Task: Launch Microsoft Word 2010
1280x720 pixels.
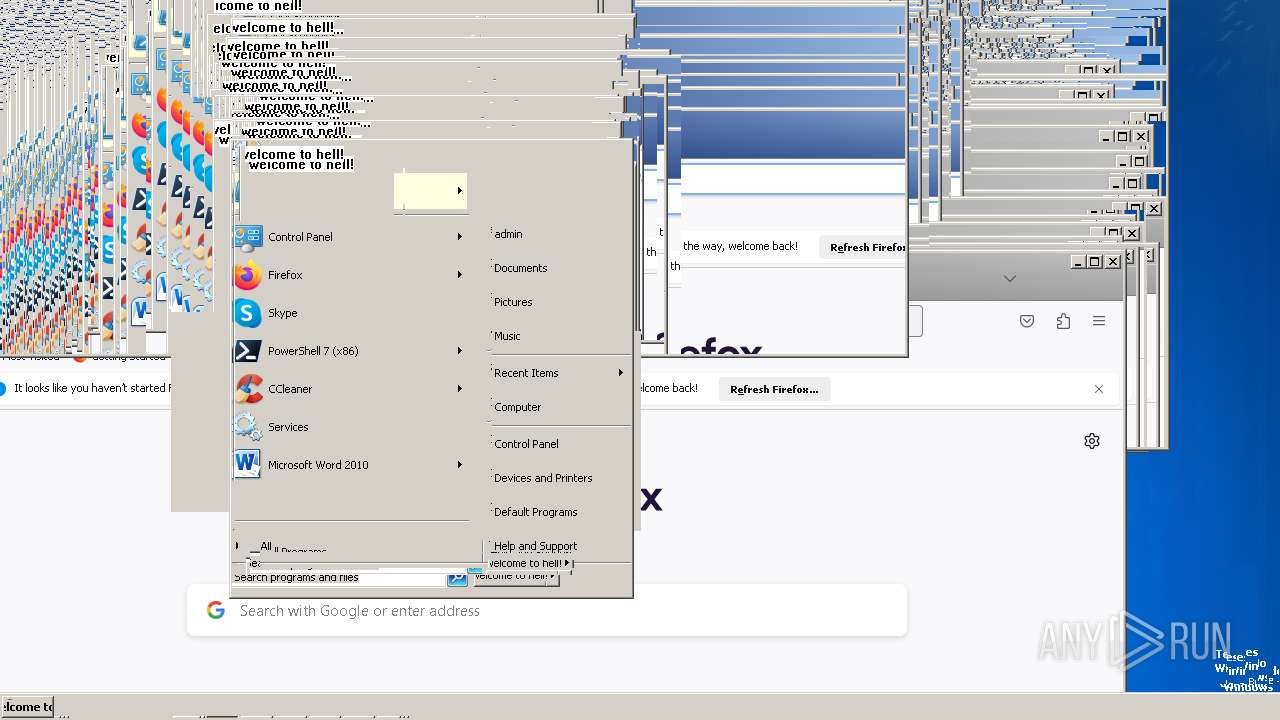Action: pos(350,465)
